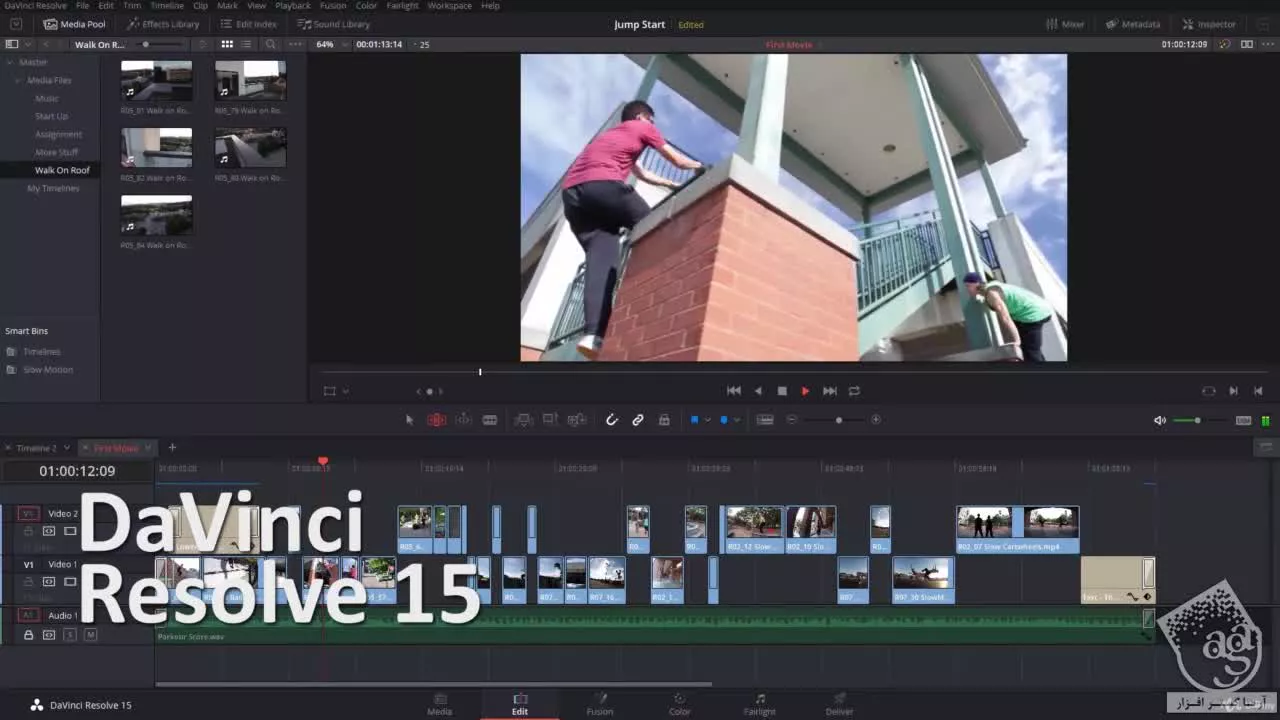Open the Inspector panel
This screenshot has height=720, width=1280.
(x=1208, y=24)
